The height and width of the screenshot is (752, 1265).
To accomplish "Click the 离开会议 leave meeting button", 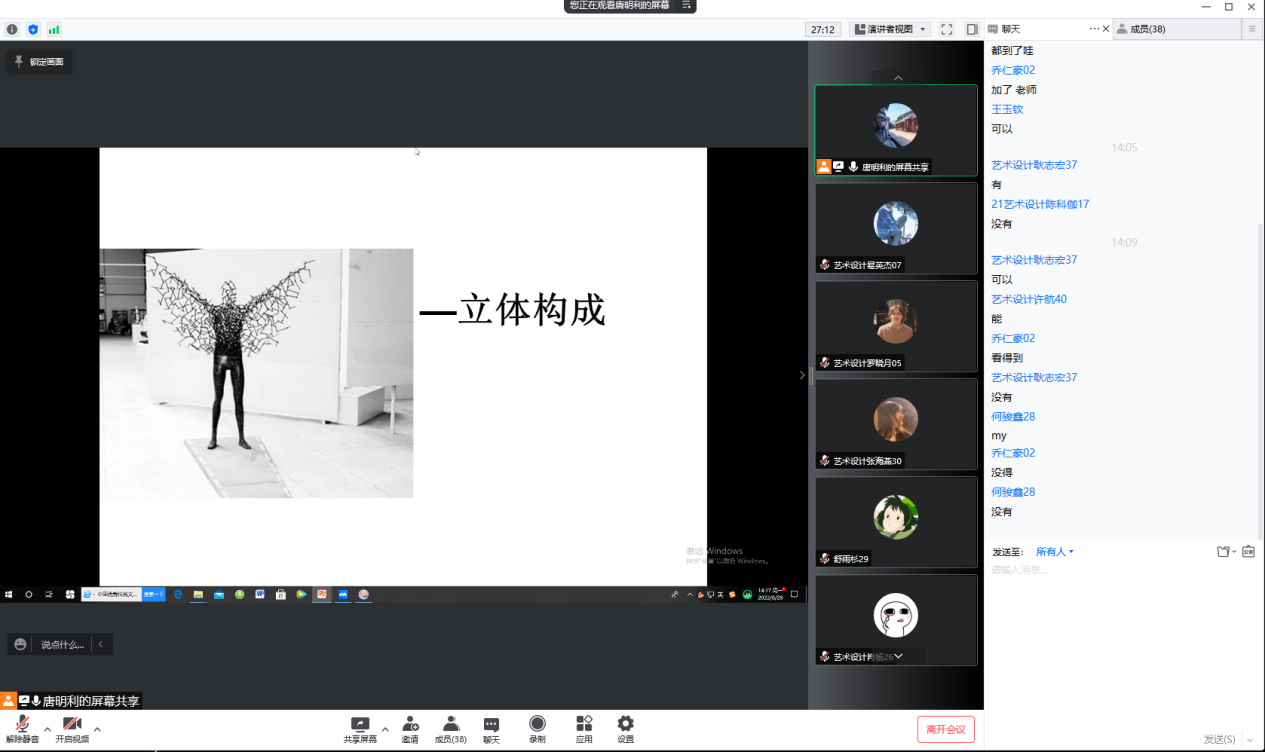I will pos(945,729).
